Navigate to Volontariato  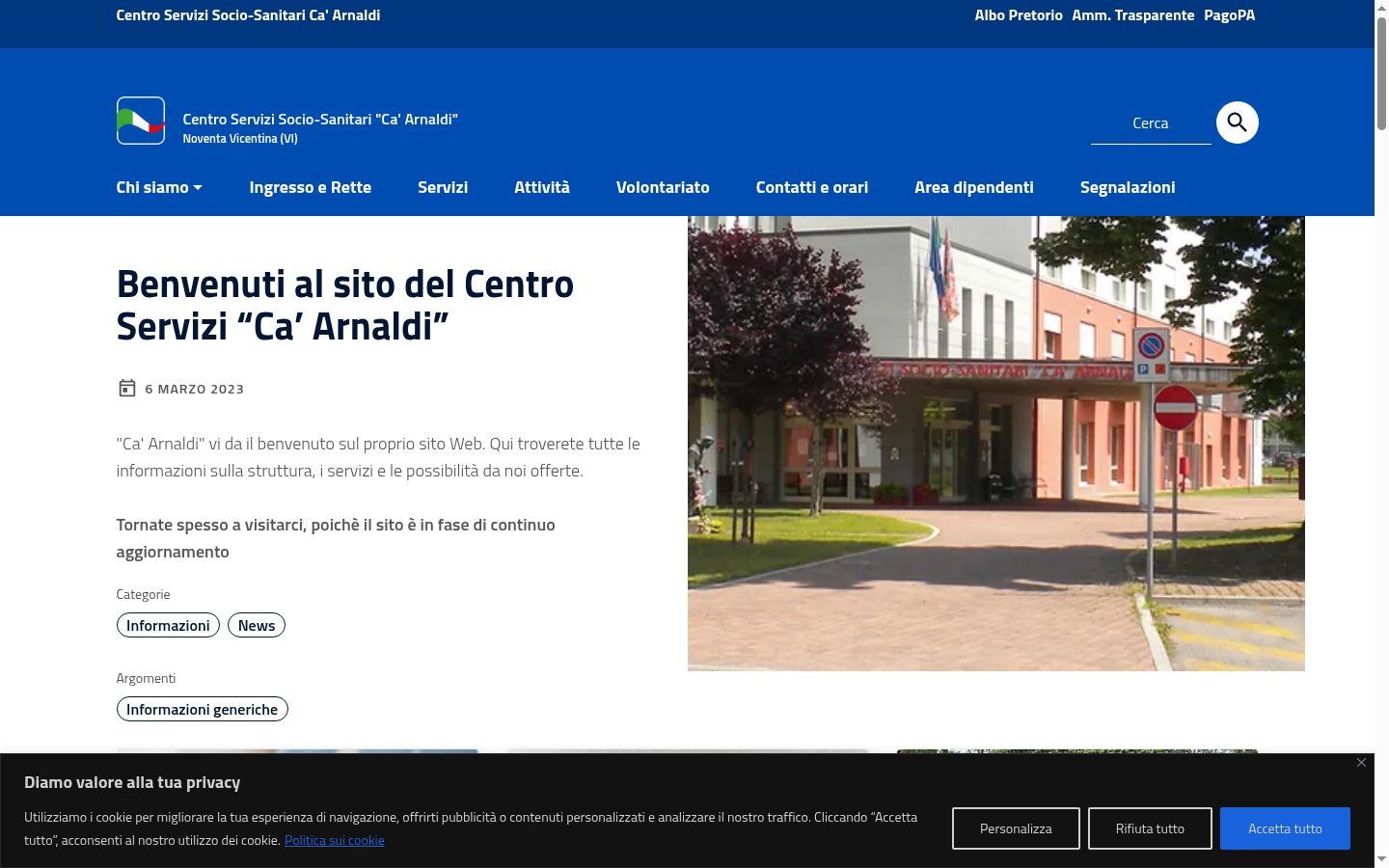pyautogui.click(x=663, y=187)
